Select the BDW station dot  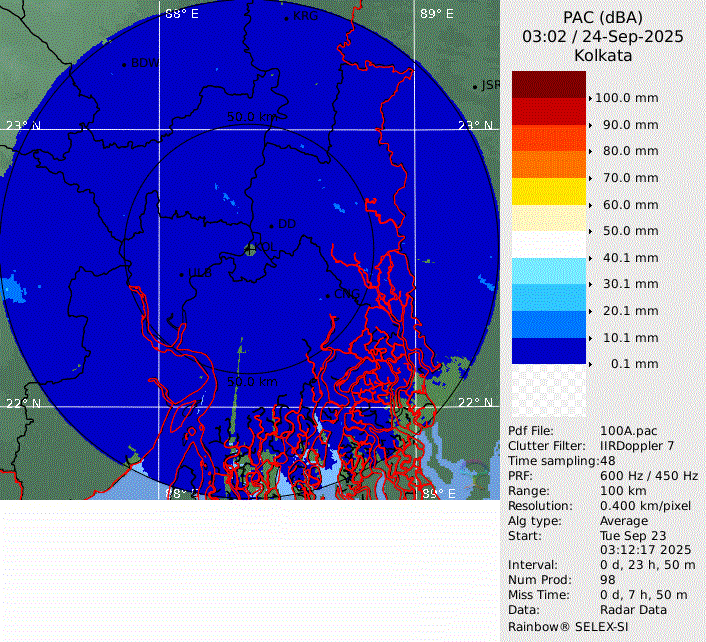124,64
